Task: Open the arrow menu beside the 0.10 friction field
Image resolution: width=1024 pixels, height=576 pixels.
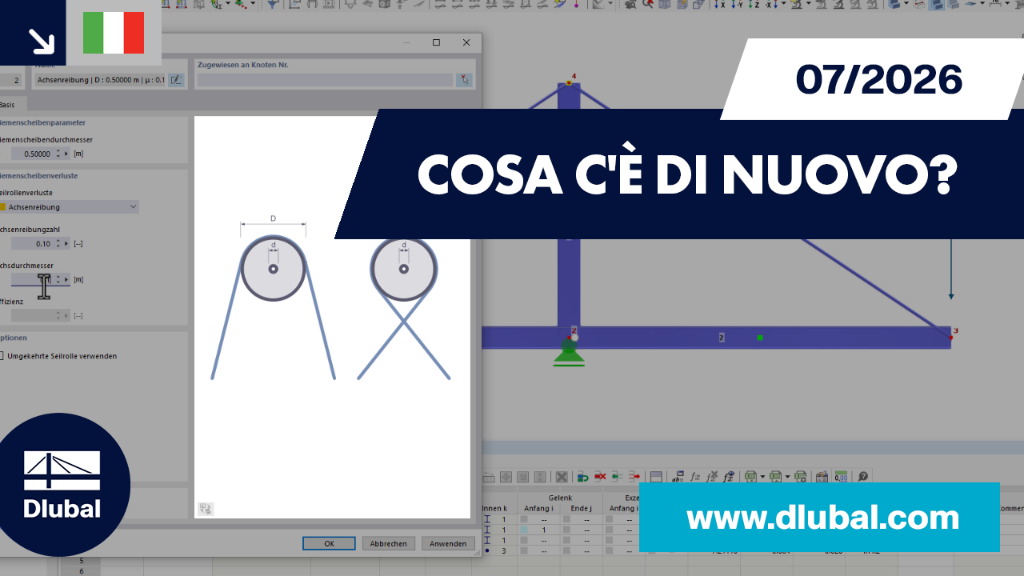Action: pos(66,244)
